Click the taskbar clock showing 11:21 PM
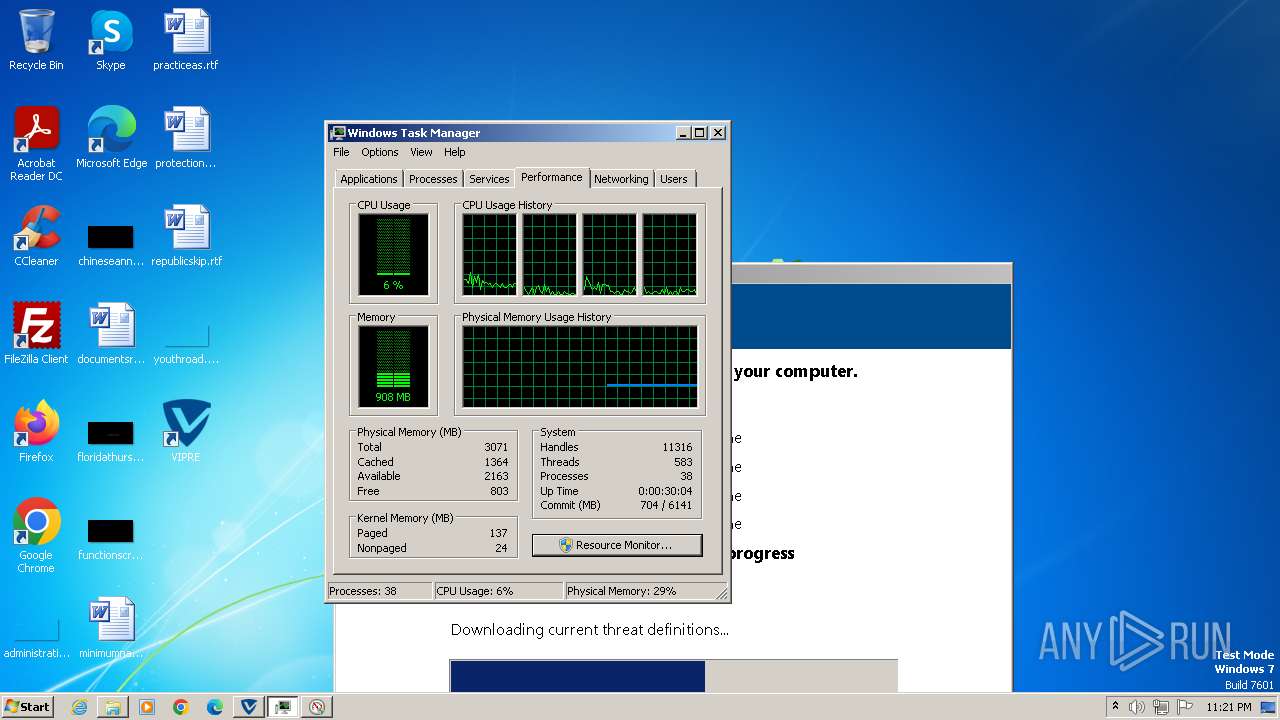The image size is (1280, 720). pos(1229,707)
